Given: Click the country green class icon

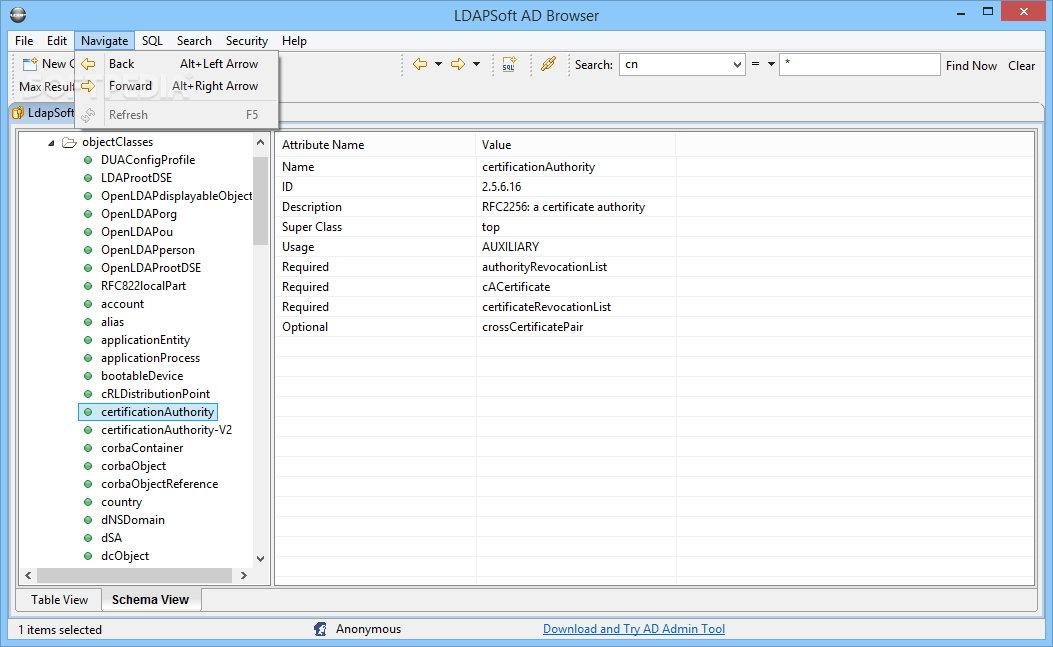Looking at the screenshot, I should tap(88, 502).
